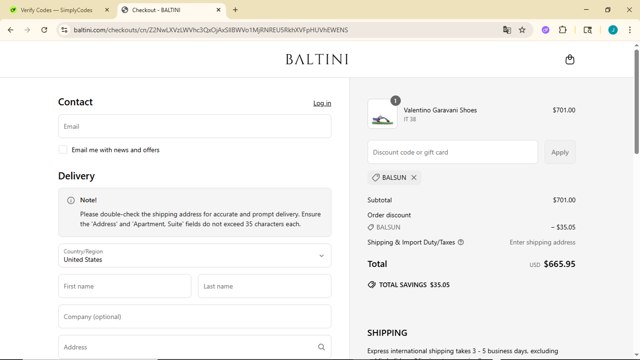Focus the Address input field
Viewport: 640px width, 360px height.
[x=195, y=347]
